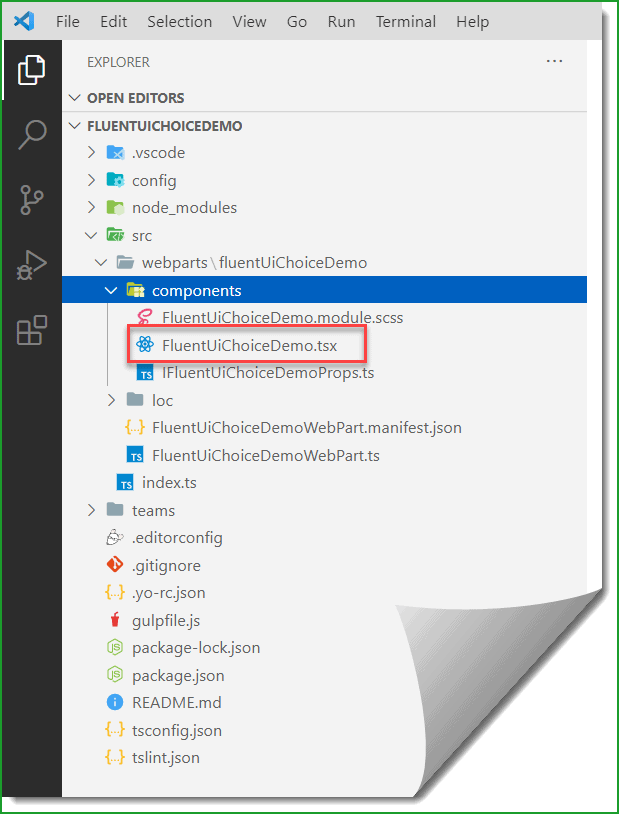Collapse the OPEN EDITORS section
The image size is (619, 814).
click(x=75, y=98)
